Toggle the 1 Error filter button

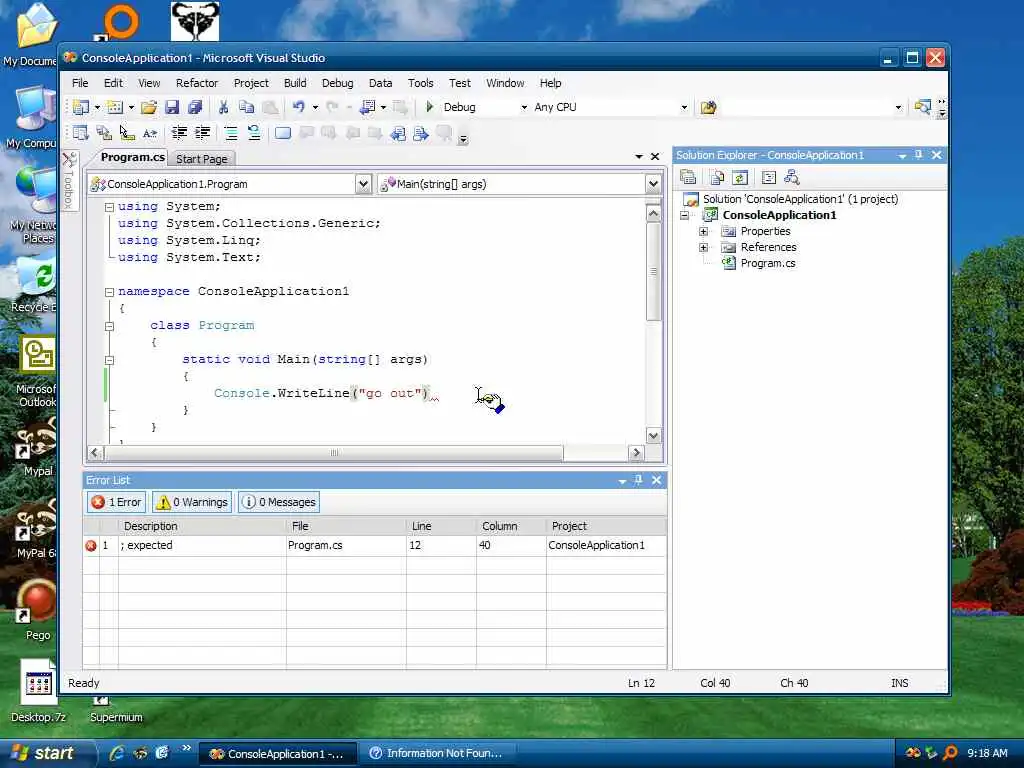coord(116,502)
